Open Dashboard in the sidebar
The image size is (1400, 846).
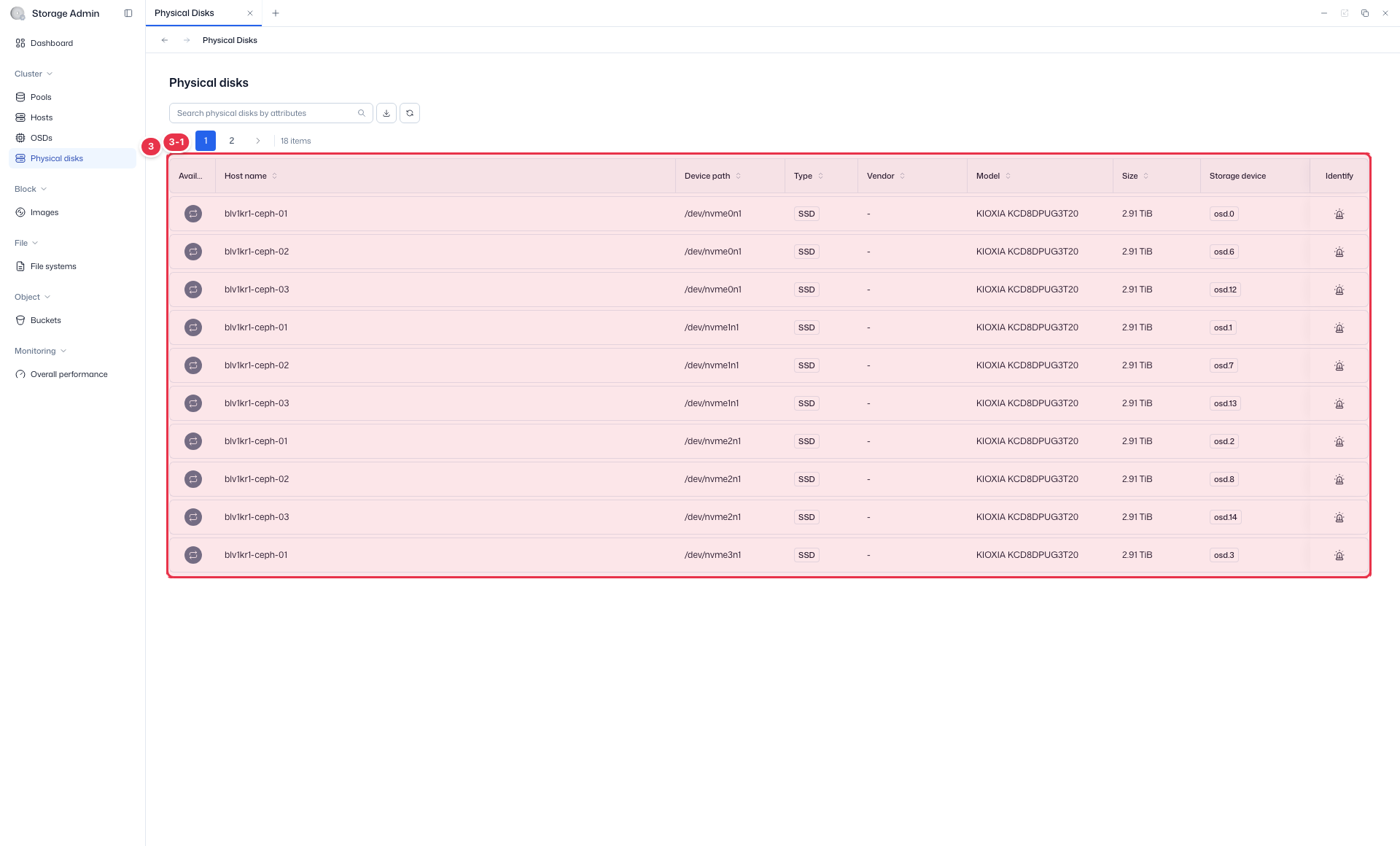click(72, 43)
